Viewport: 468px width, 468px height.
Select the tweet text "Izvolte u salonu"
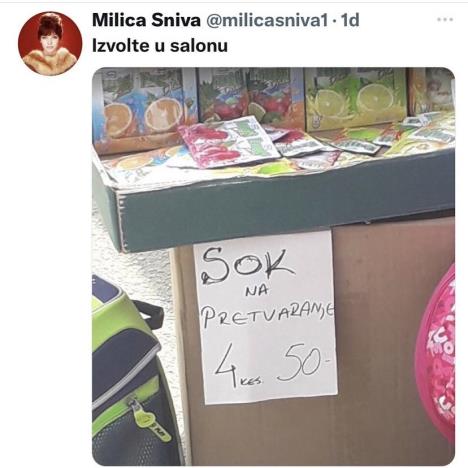(160, 46)
